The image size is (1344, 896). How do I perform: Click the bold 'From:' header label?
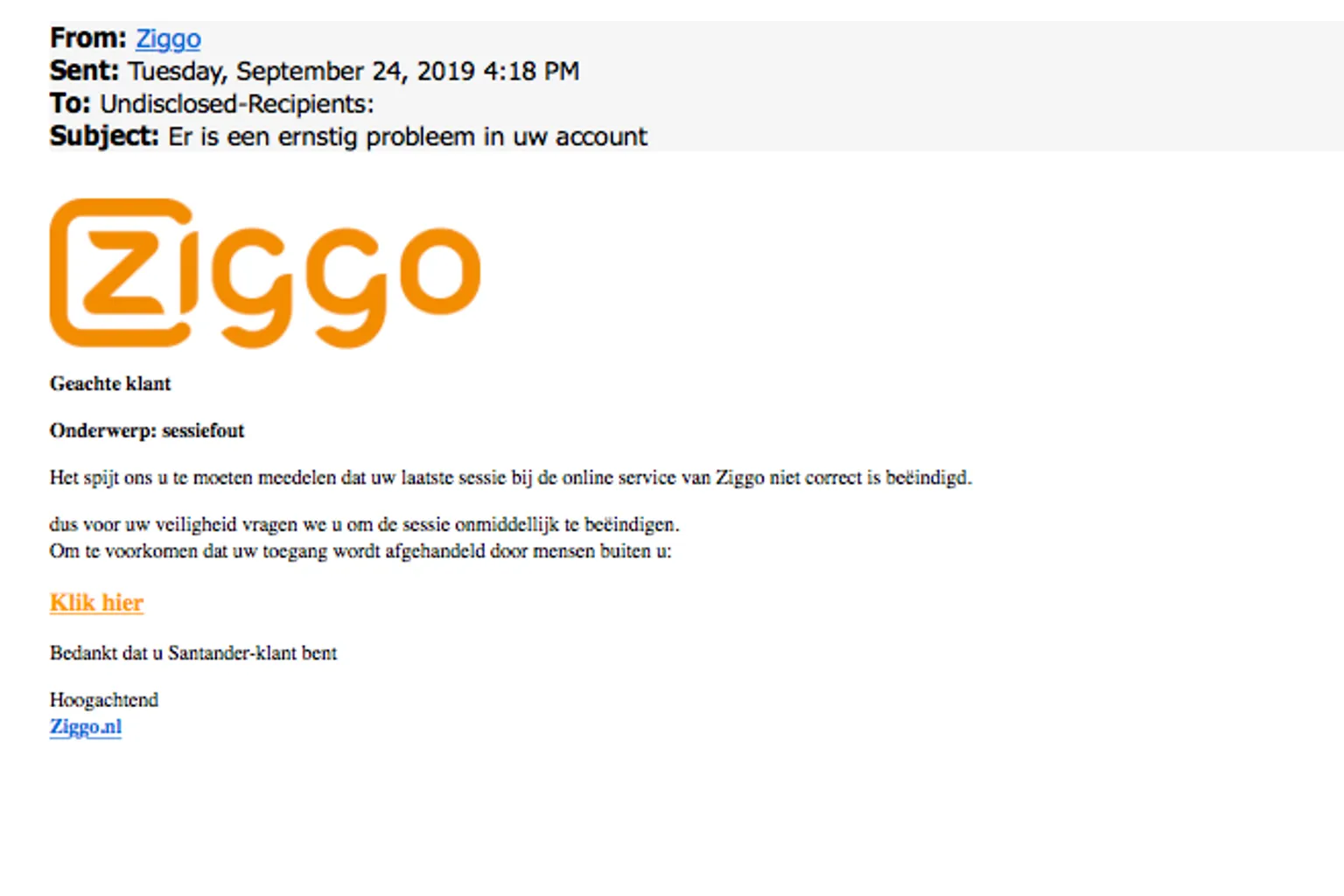coord(88,38)
